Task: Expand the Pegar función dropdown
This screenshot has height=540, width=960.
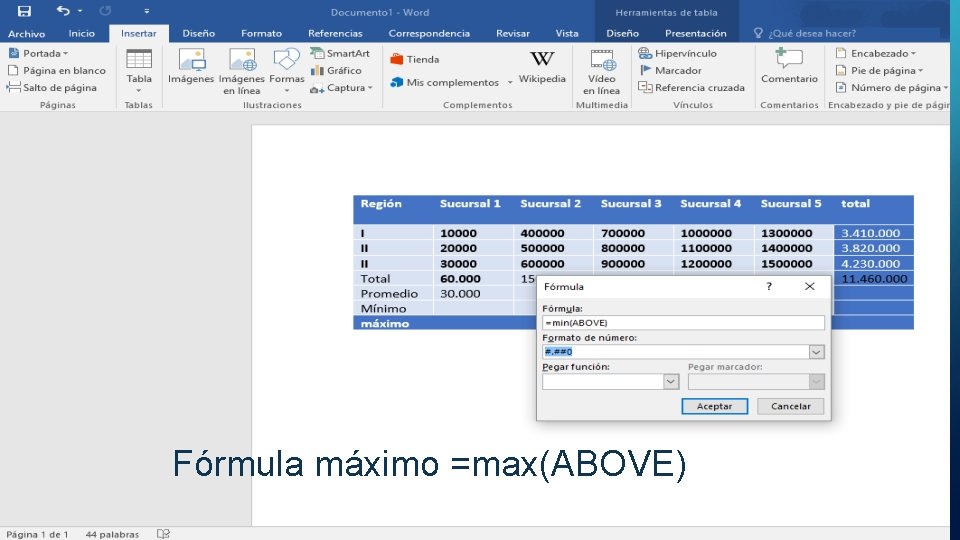Action: click(x=671, y=381)
